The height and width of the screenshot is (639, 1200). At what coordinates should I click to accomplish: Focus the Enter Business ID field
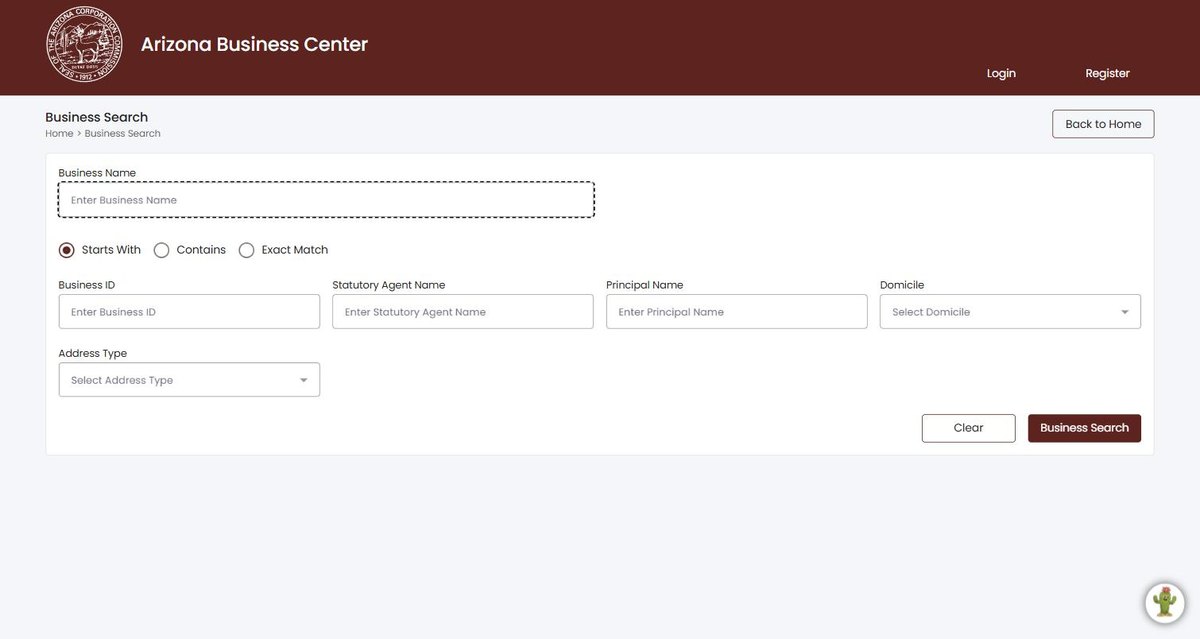tap(189, 312)
